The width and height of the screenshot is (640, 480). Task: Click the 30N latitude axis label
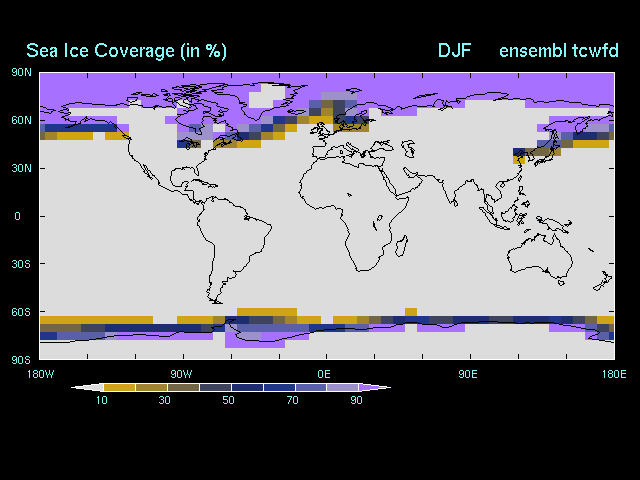click(x=21, y=168)
